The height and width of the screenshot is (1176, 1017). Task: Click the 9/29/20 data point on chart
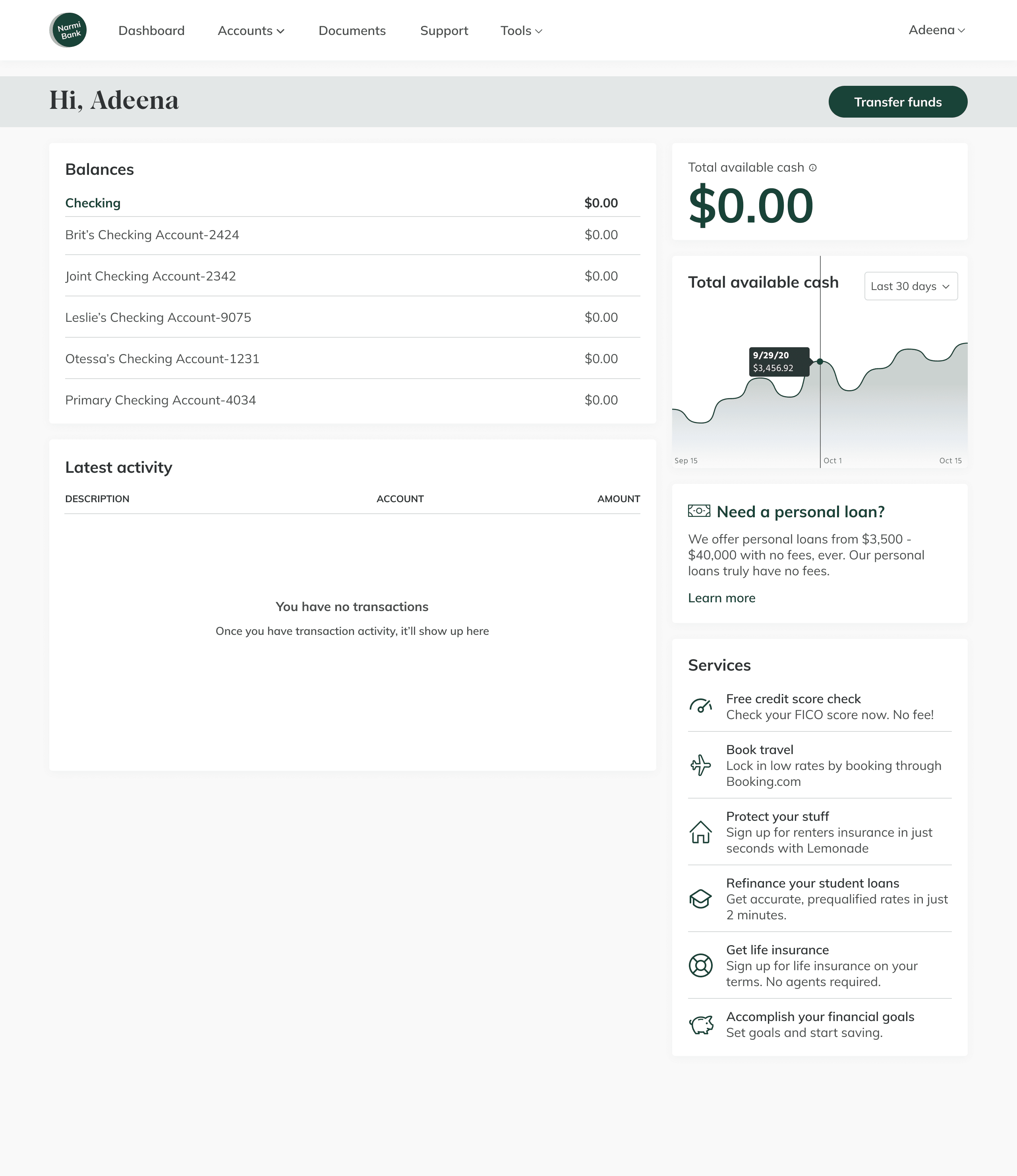(x=820, y=362)
